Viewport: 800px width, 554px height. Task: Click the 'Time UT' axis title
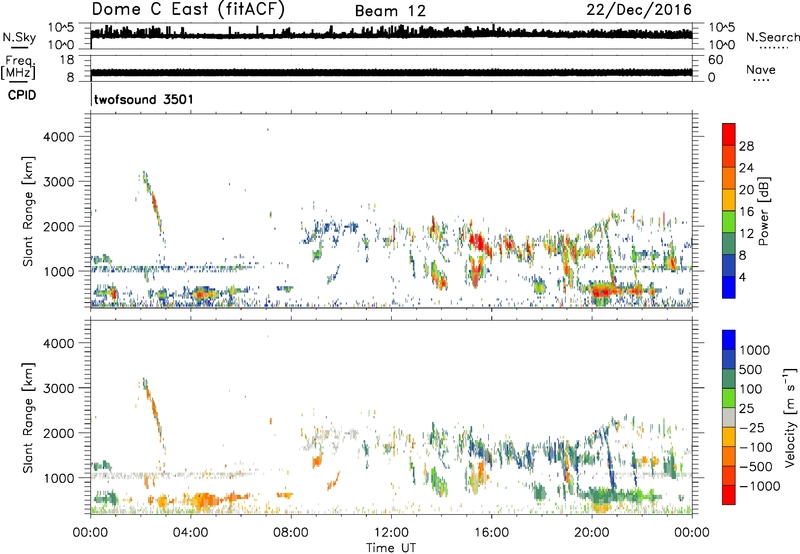pyautogui.click(x=391, y=548)
